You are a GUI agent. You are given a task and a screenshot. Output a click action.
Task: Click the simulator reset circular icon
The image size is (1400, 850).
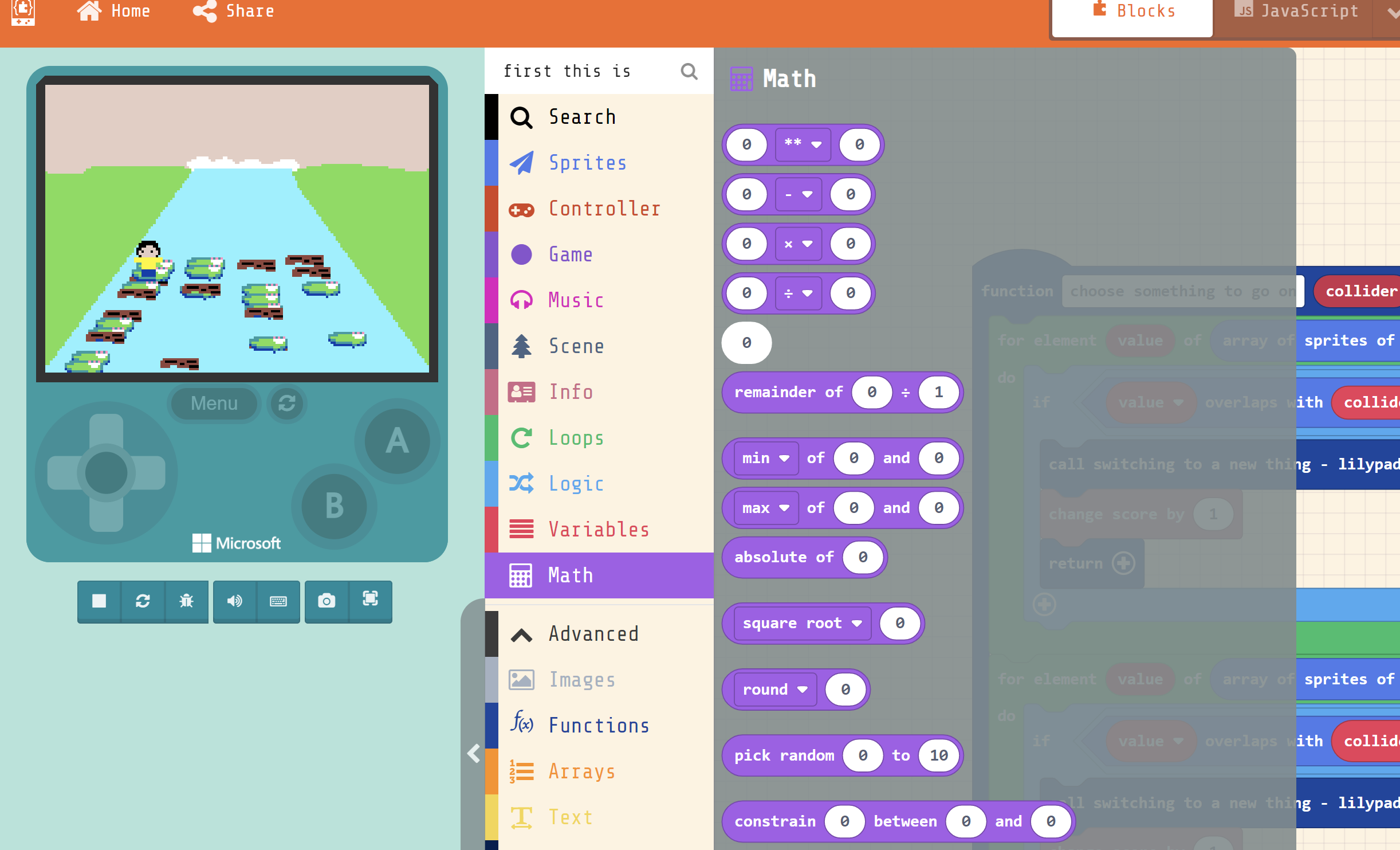coord(287,404)
